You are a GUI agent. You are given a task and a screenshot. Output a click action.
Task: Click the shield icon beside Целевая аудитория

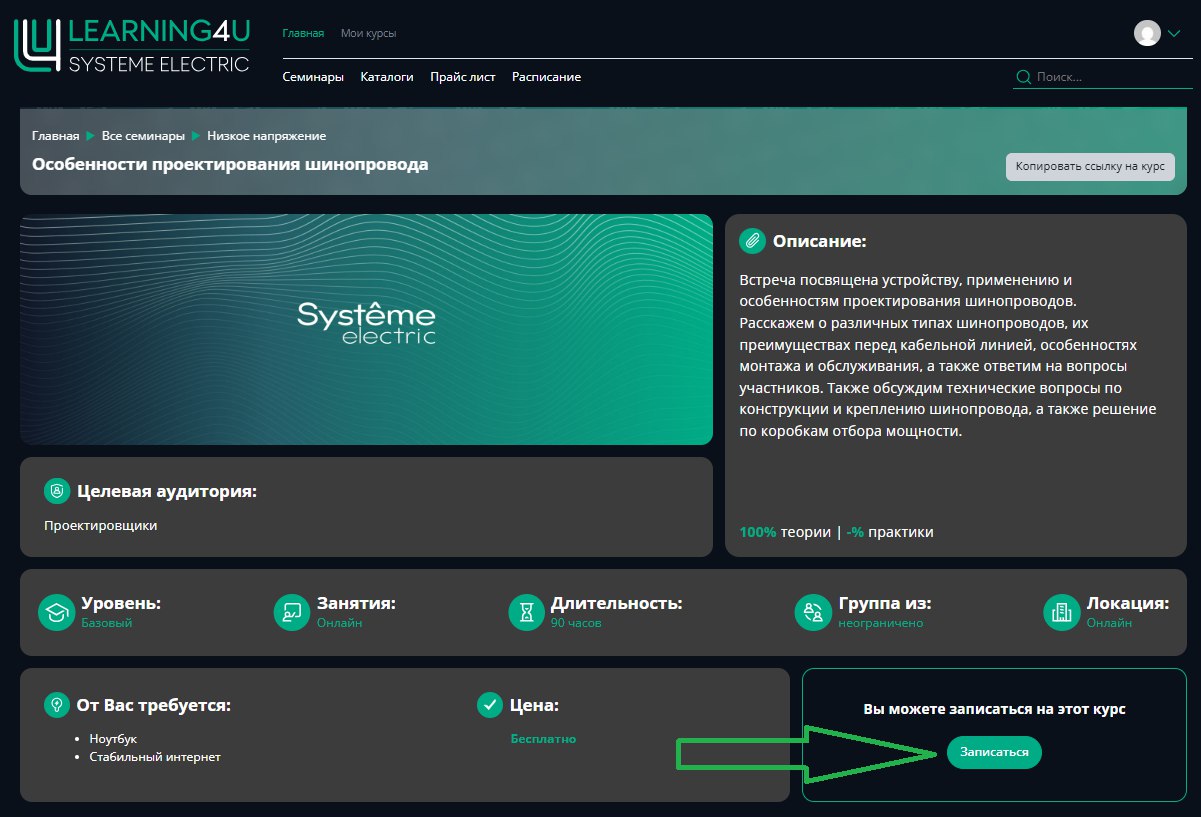pos(57,491)
